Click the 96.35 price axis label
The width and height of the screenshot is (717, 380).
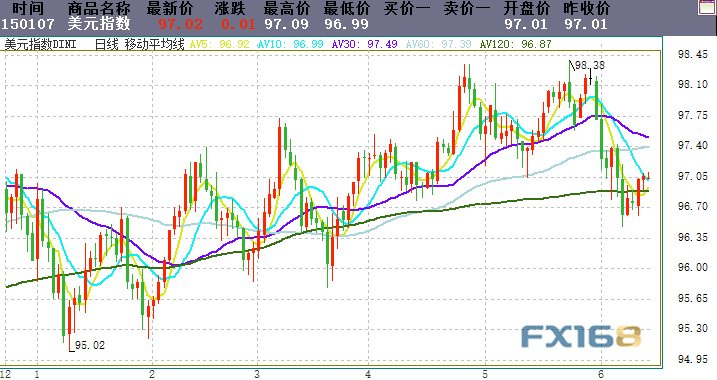(x=693, y=237)
